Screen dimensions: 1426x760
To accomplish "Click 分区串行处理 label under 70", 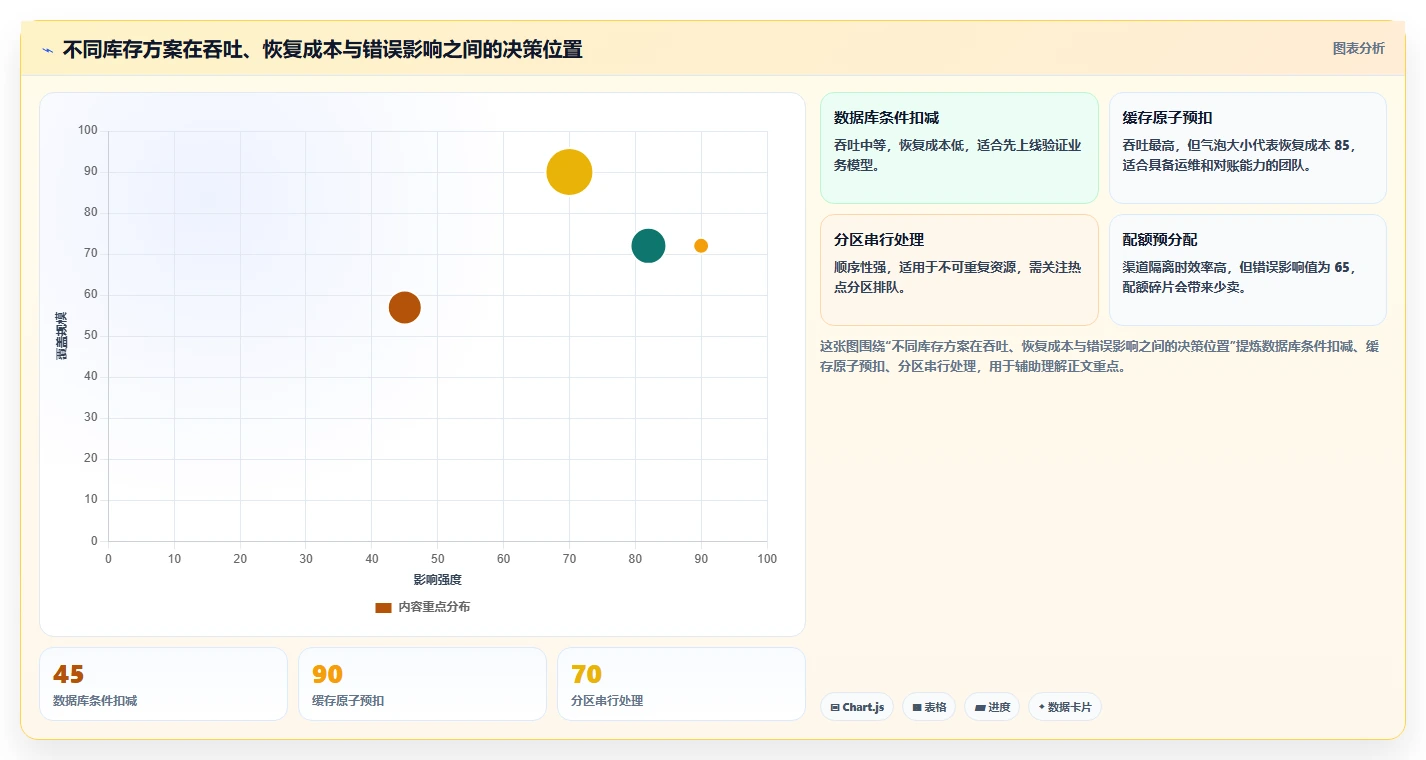I will [607, 701].
